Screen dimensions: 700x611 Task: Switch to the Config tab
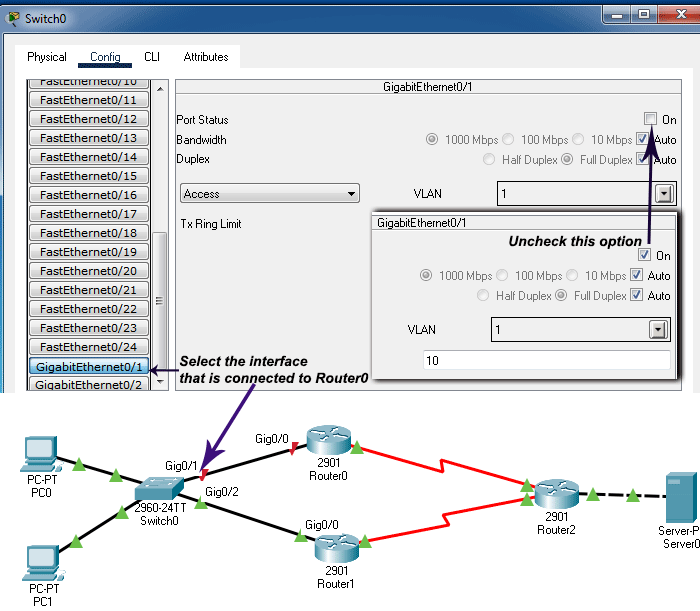click(105, 57)
